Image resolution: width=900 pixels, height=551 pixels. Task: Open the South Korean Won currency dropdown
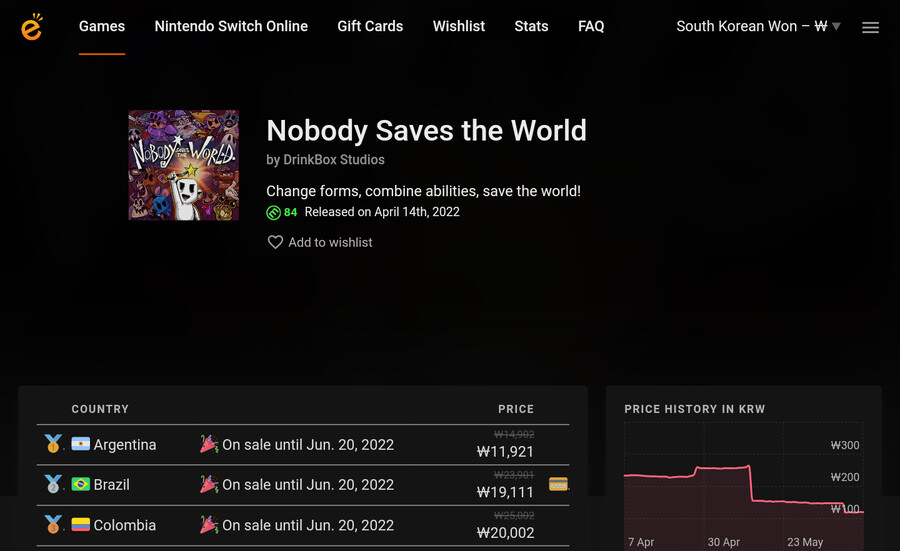click(758, 26)
